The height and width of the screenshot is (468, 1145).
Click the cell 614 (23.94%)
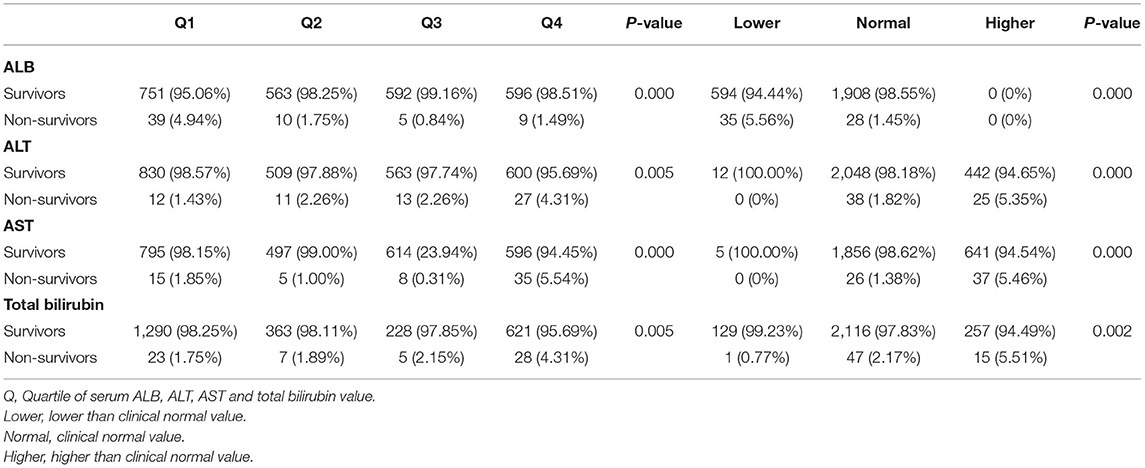coord(429,254)
